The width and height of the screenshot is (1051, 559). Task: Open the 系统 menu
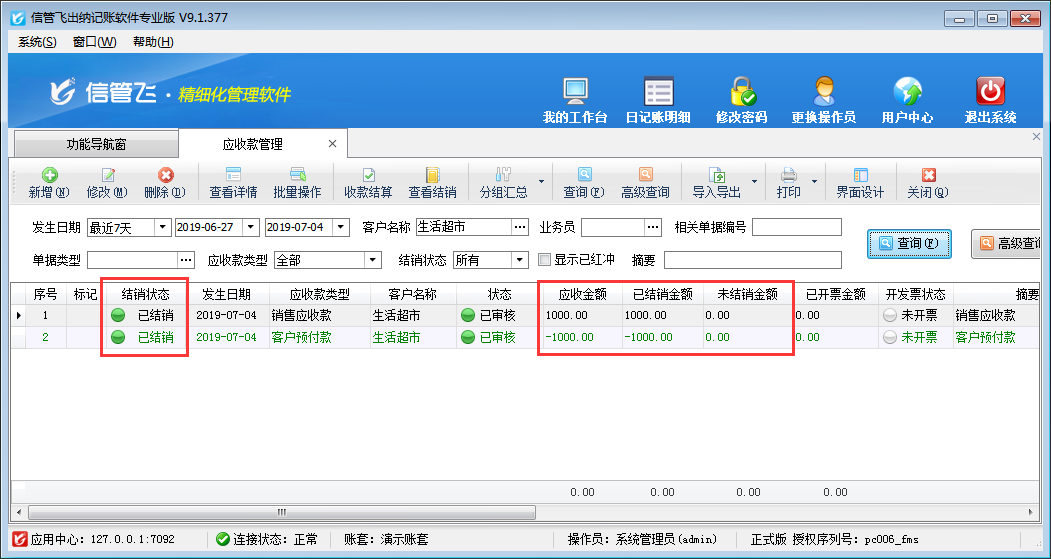point(37,42)
